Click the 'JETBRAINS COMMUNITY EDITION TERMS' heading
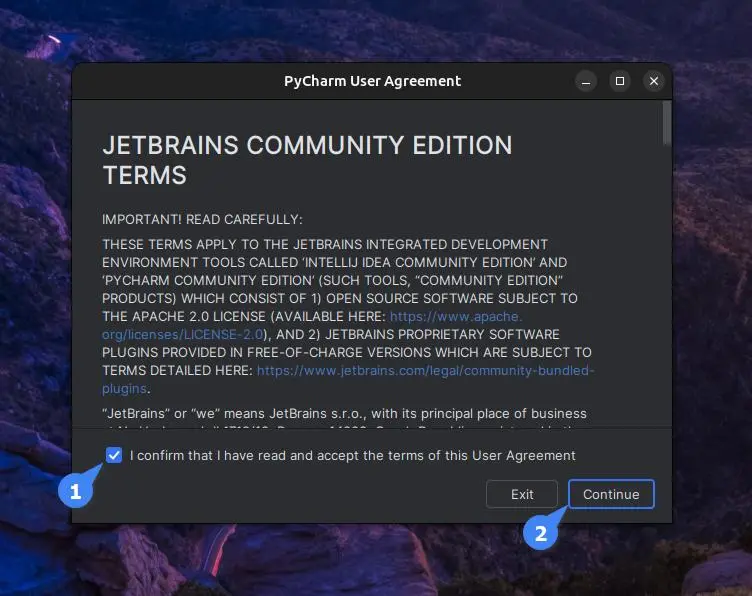 click(307, 160)
